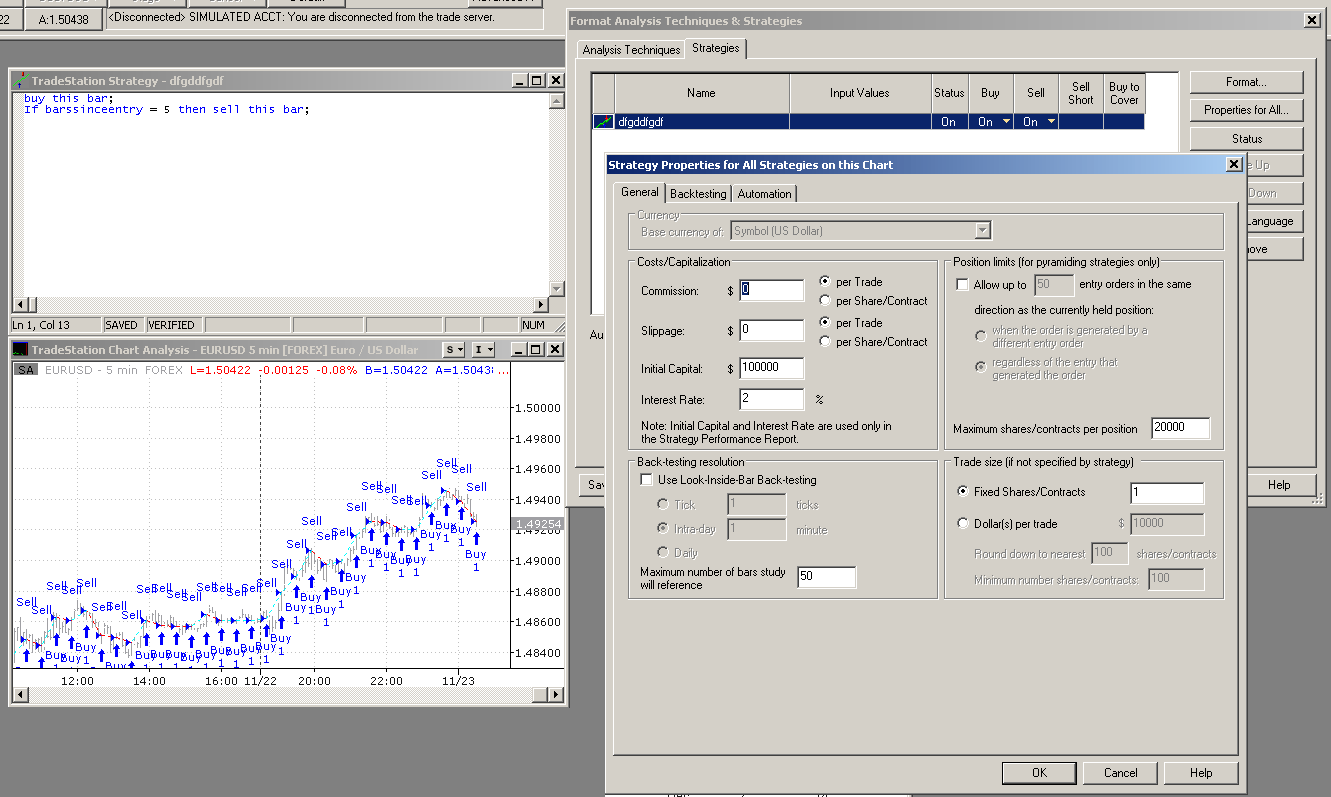Click the NUM indicator in Strategy status bar
The width and height of the screenshot is (1331, 797).
533,325
